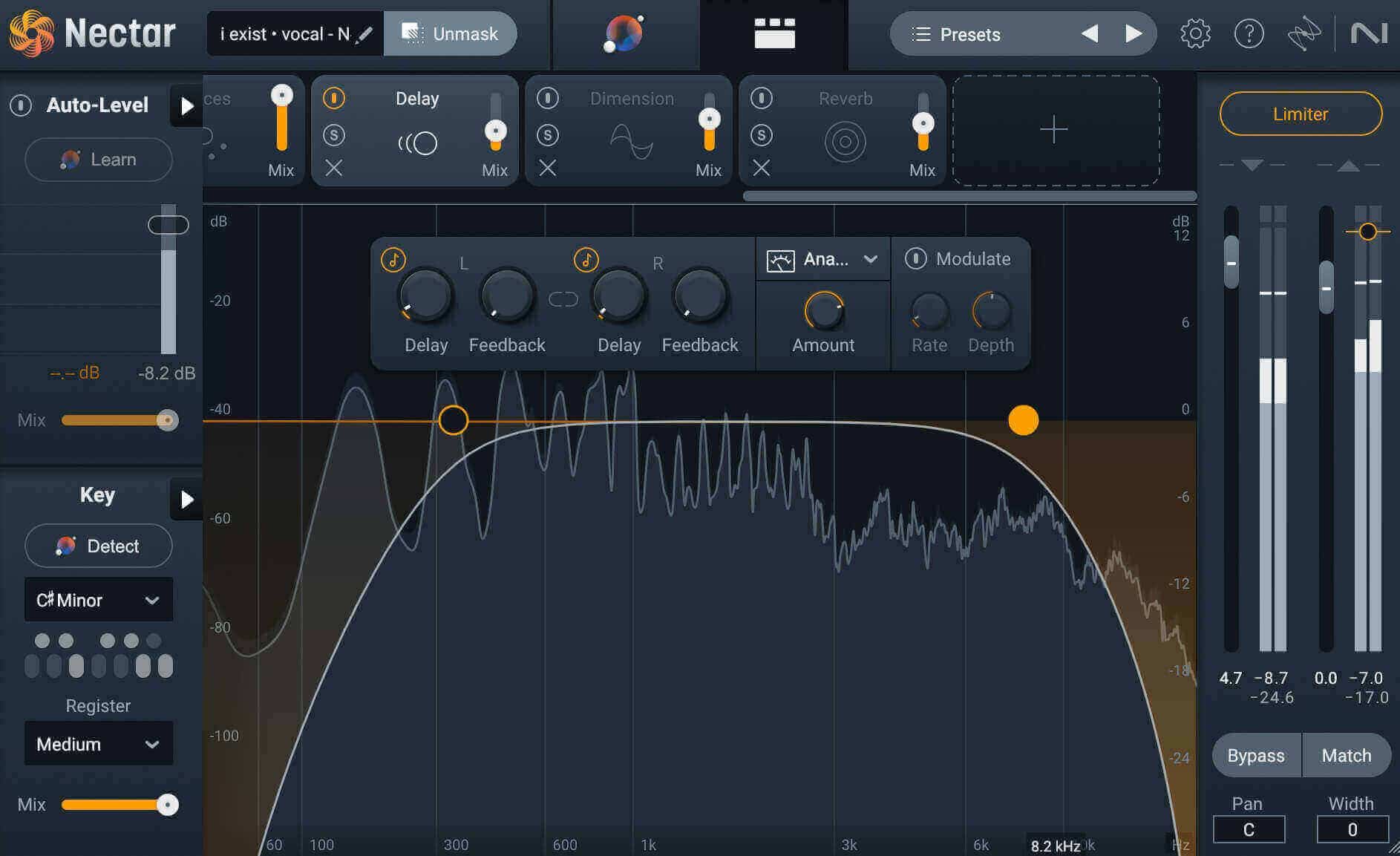Click the Native Instruments logo icon
Image resolution: width=1400 pixels, height=856 pixels.
coord(1368,33)
